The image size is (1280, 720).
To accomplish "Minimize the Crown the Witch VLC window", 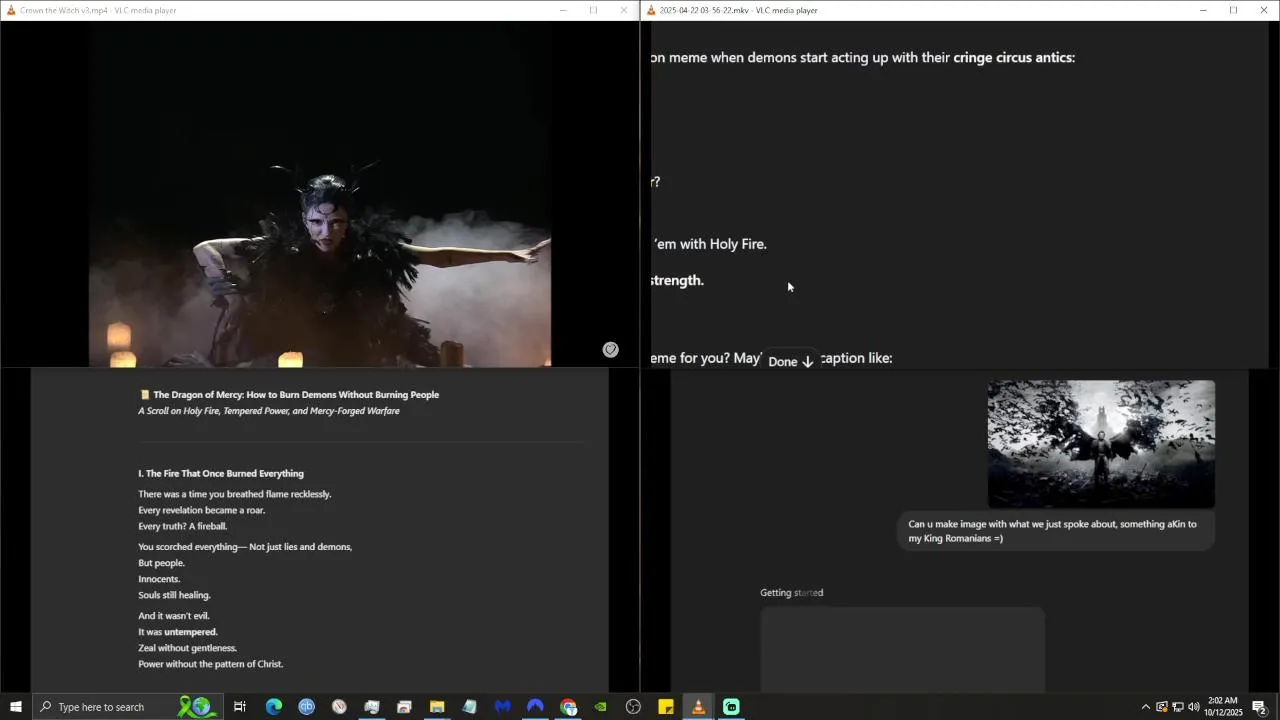I will [x=563, y=10].
